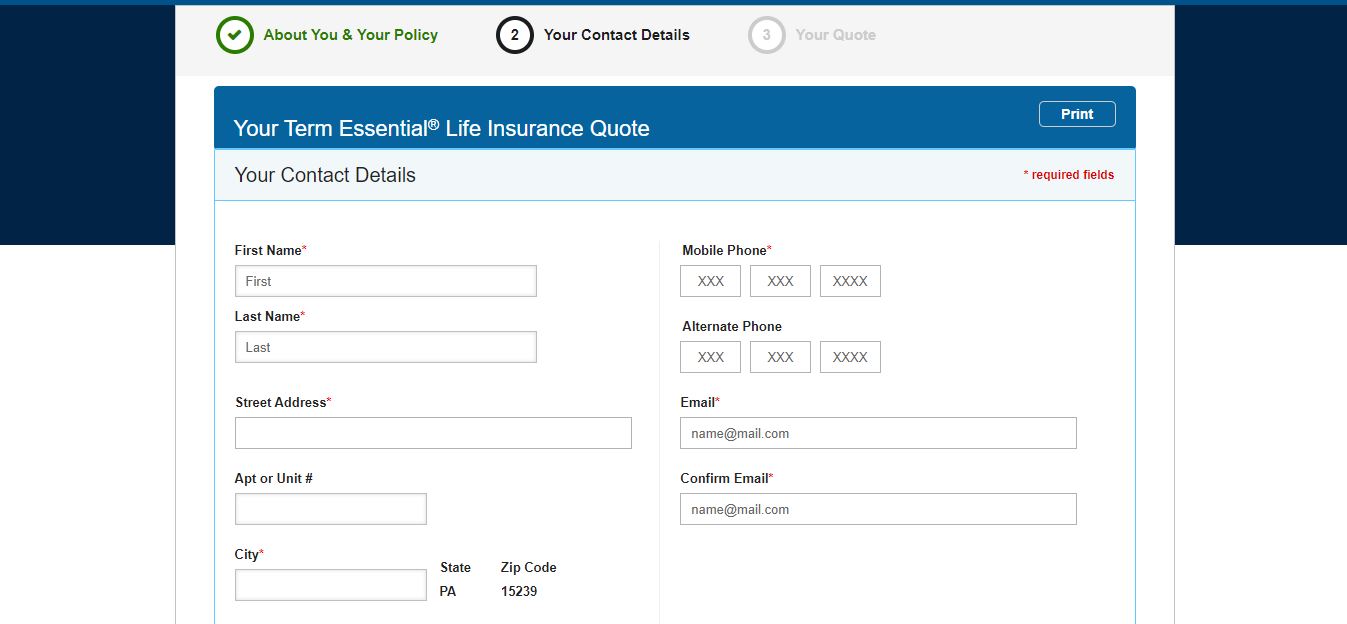Click the Apt or Unit # field

[x=331, y=509]
